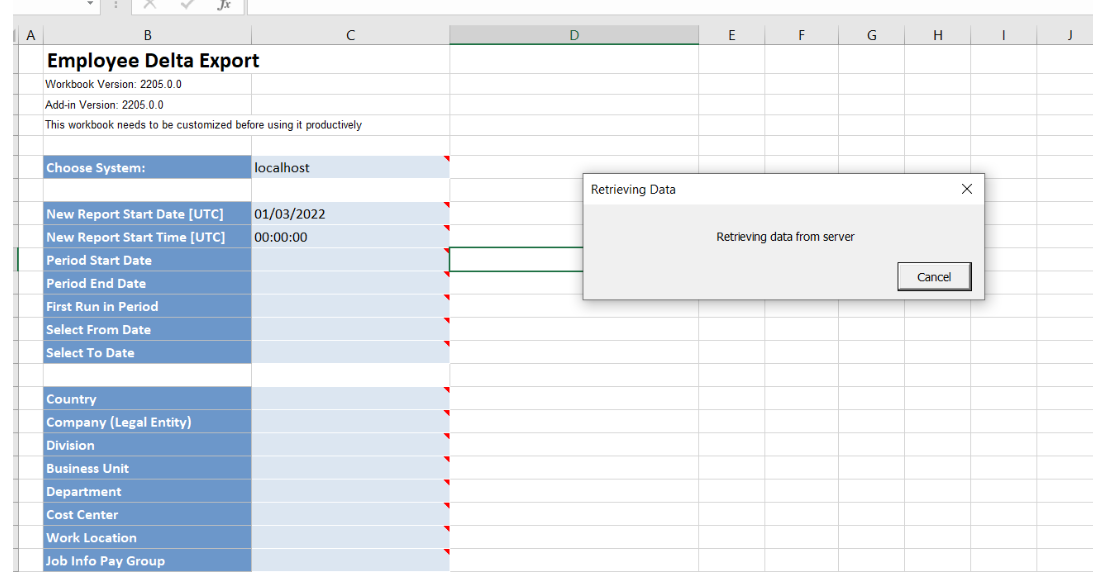Select column F header

(x=801, y=35)
